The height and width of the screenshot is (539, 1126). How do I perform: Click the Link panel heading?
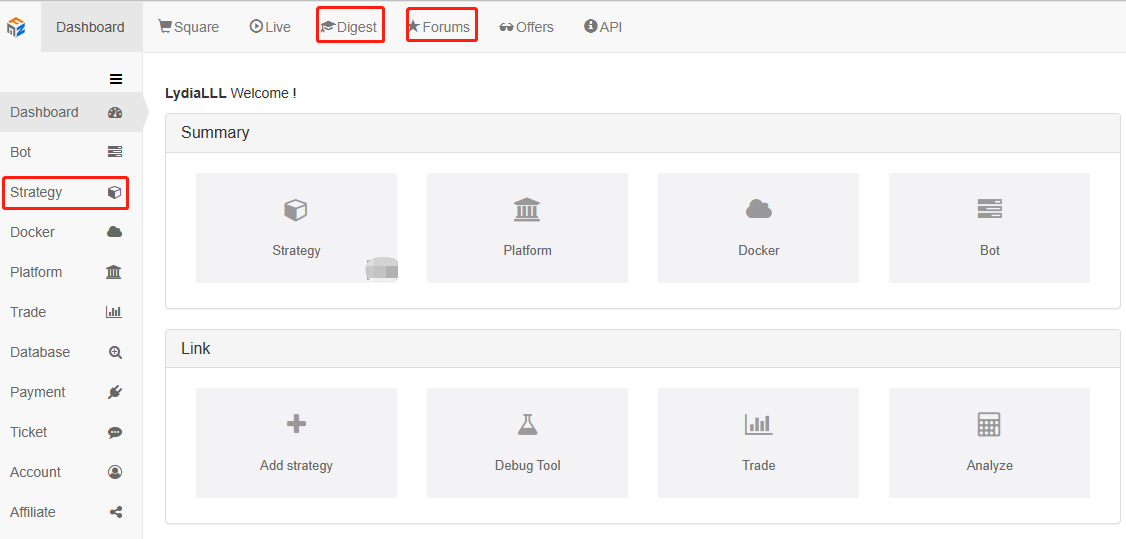point(196,349)
